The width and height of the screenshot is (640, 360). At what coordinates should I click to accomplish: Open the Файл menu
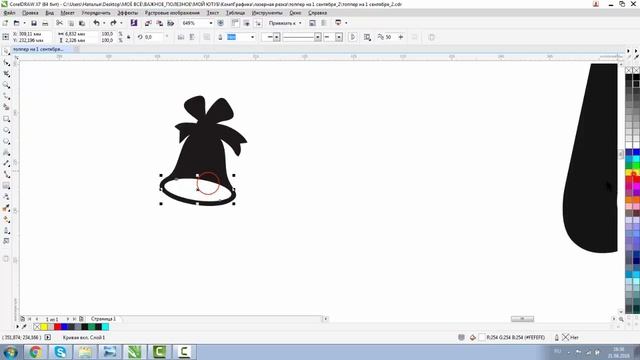coord(9,13)
